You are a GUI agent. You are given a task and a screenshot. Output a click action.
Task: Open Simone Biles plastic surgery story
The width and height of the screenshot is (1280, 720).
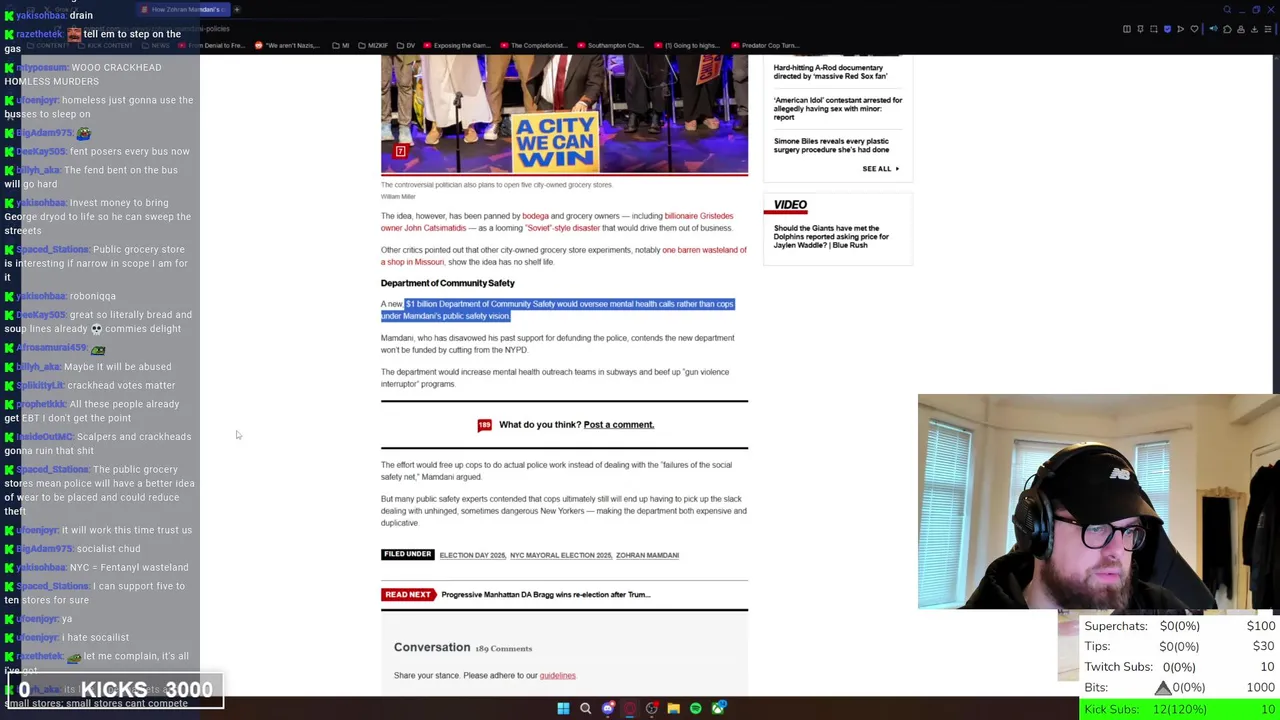click(831, 146)
